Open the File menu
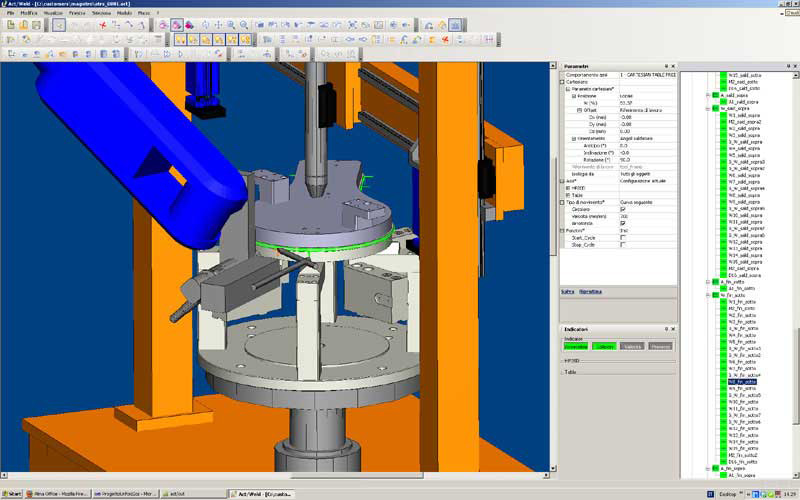Viewport: 800px width, 500px height. [8, 12]
